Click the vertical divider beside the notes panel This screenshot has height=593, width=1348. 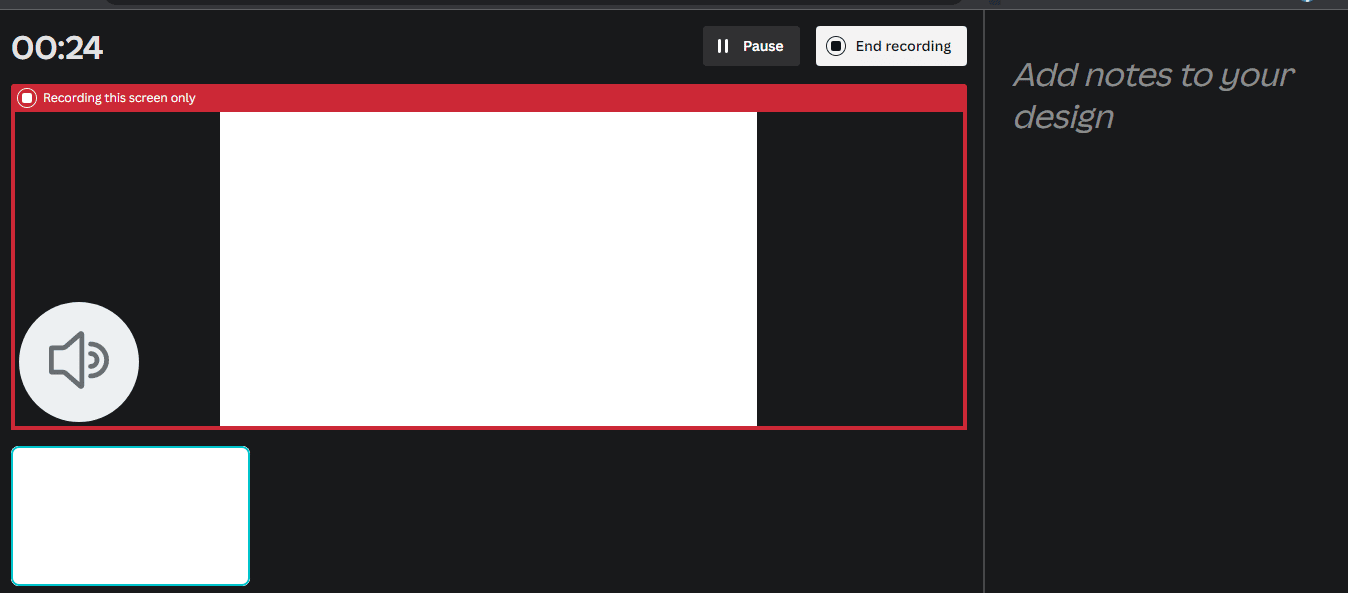984,300
